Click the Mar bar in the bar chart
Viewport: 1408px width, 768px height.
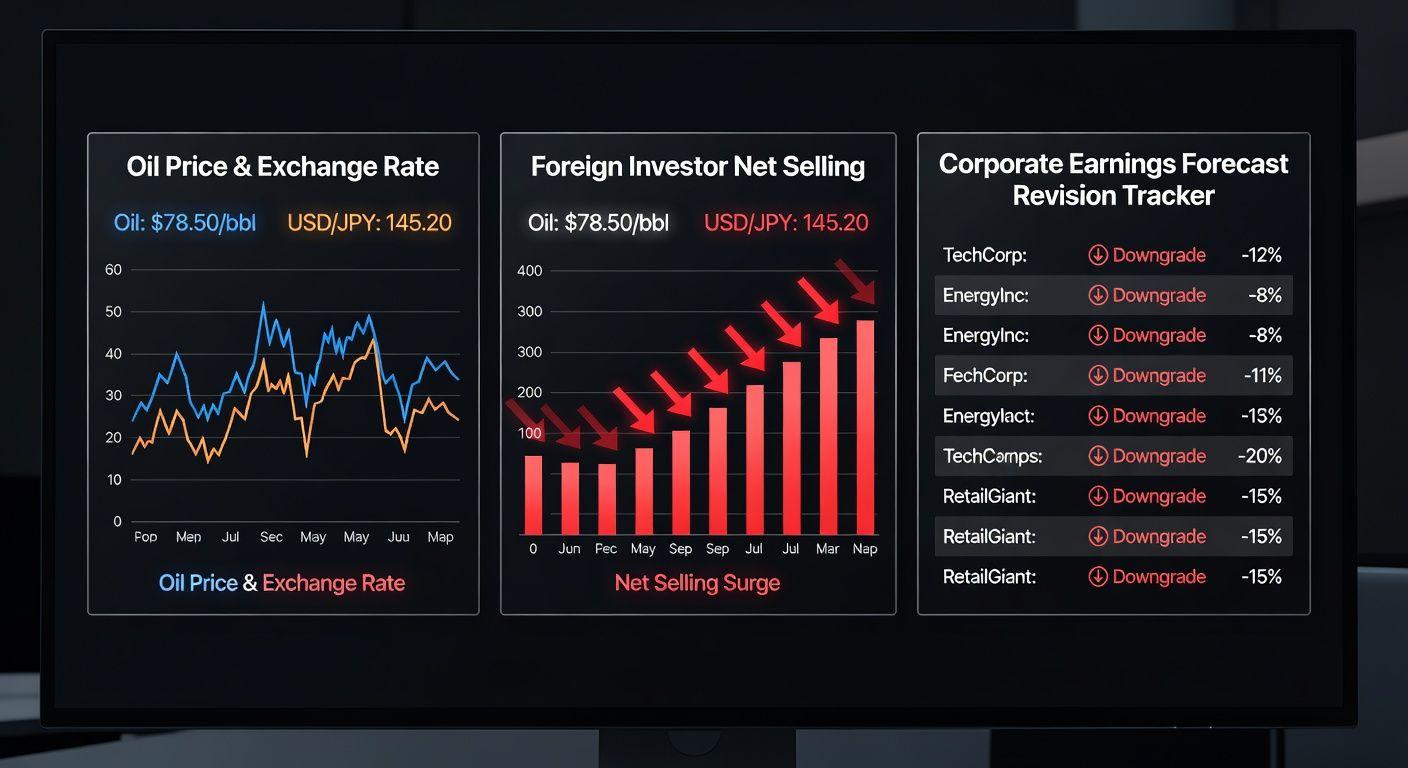click(x=828, y=436)
